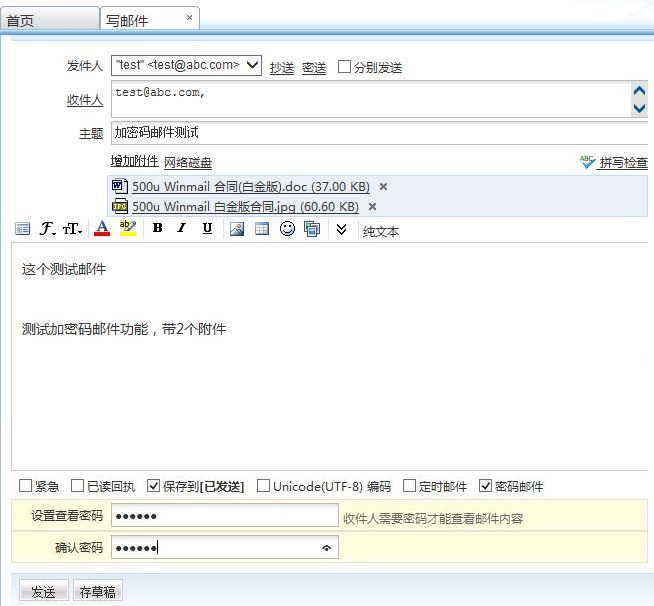
Task: Click the 主题 subject field
Action: [379, 133]
